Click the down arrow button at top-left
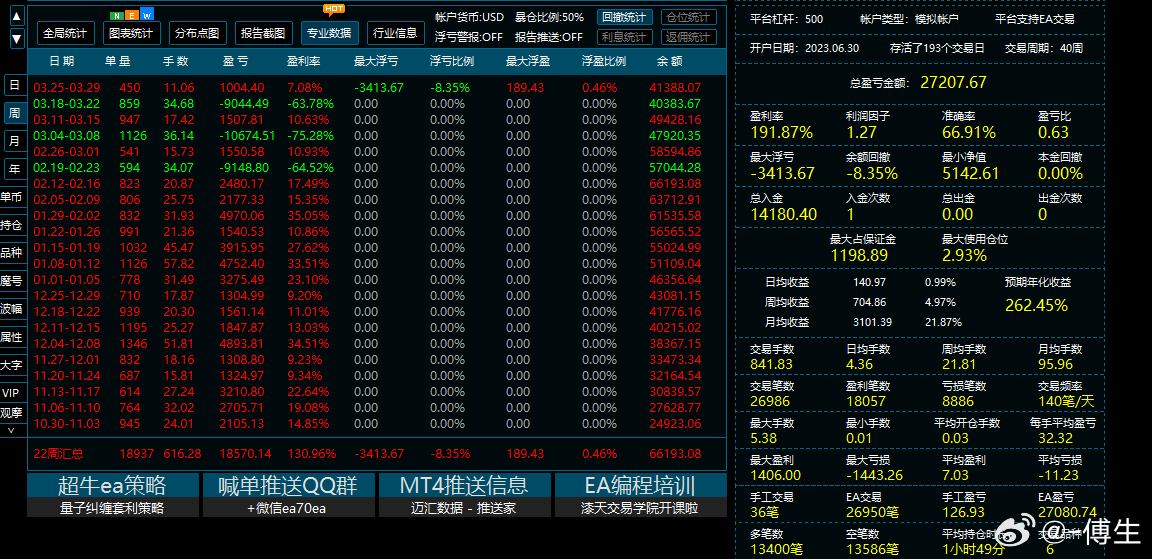 (x=17, y=39)
